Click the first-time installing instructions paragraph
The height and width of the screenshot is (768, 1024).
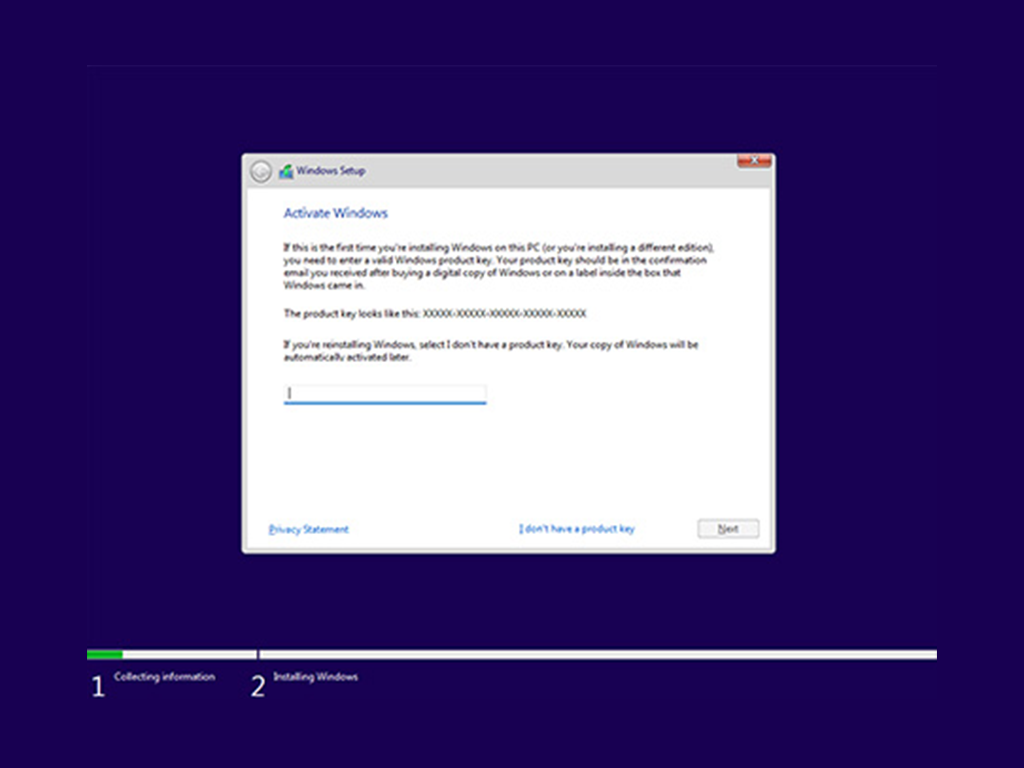point(500,265)
